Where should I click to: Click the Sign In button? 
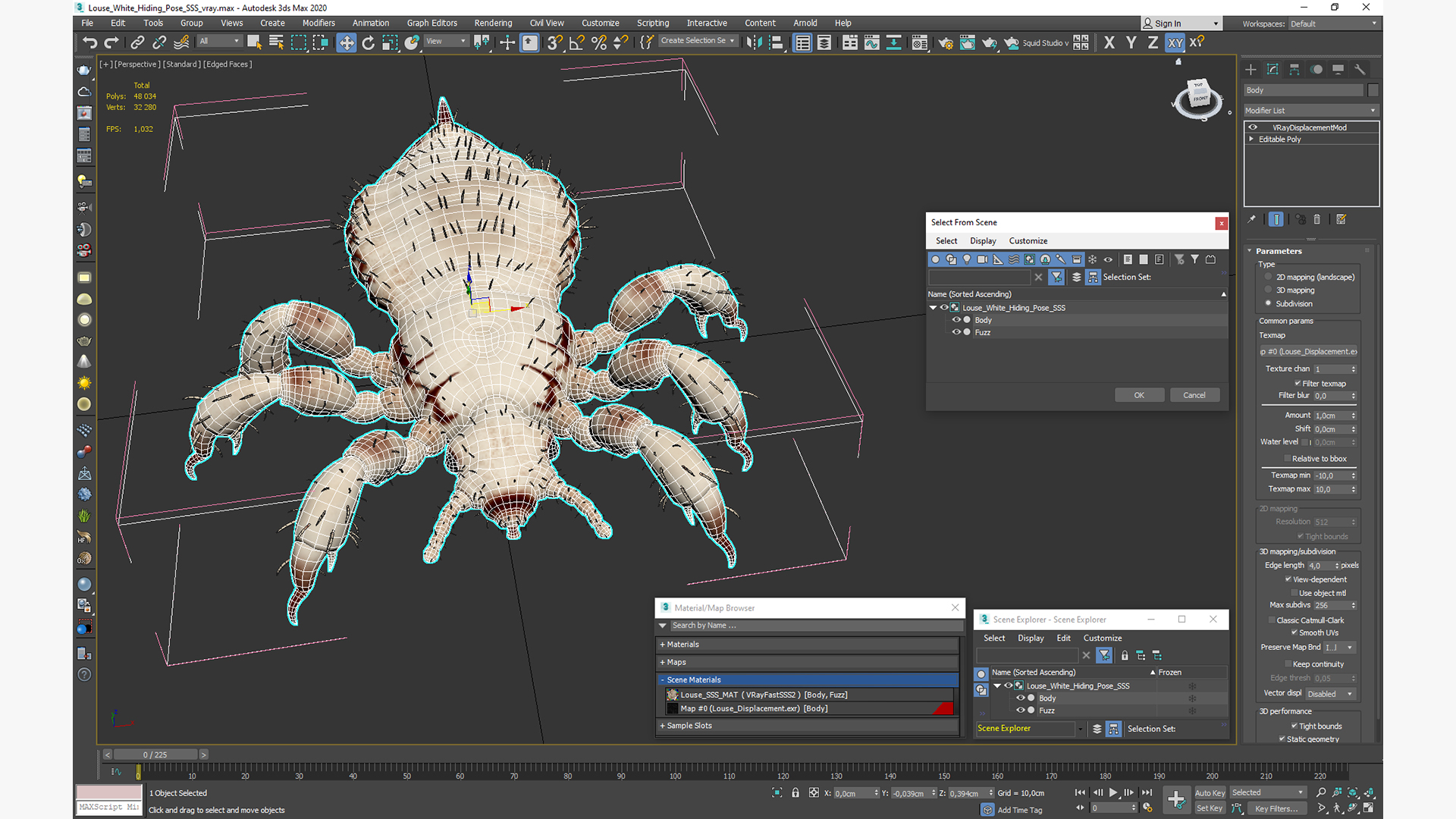tap(1181, 24)
